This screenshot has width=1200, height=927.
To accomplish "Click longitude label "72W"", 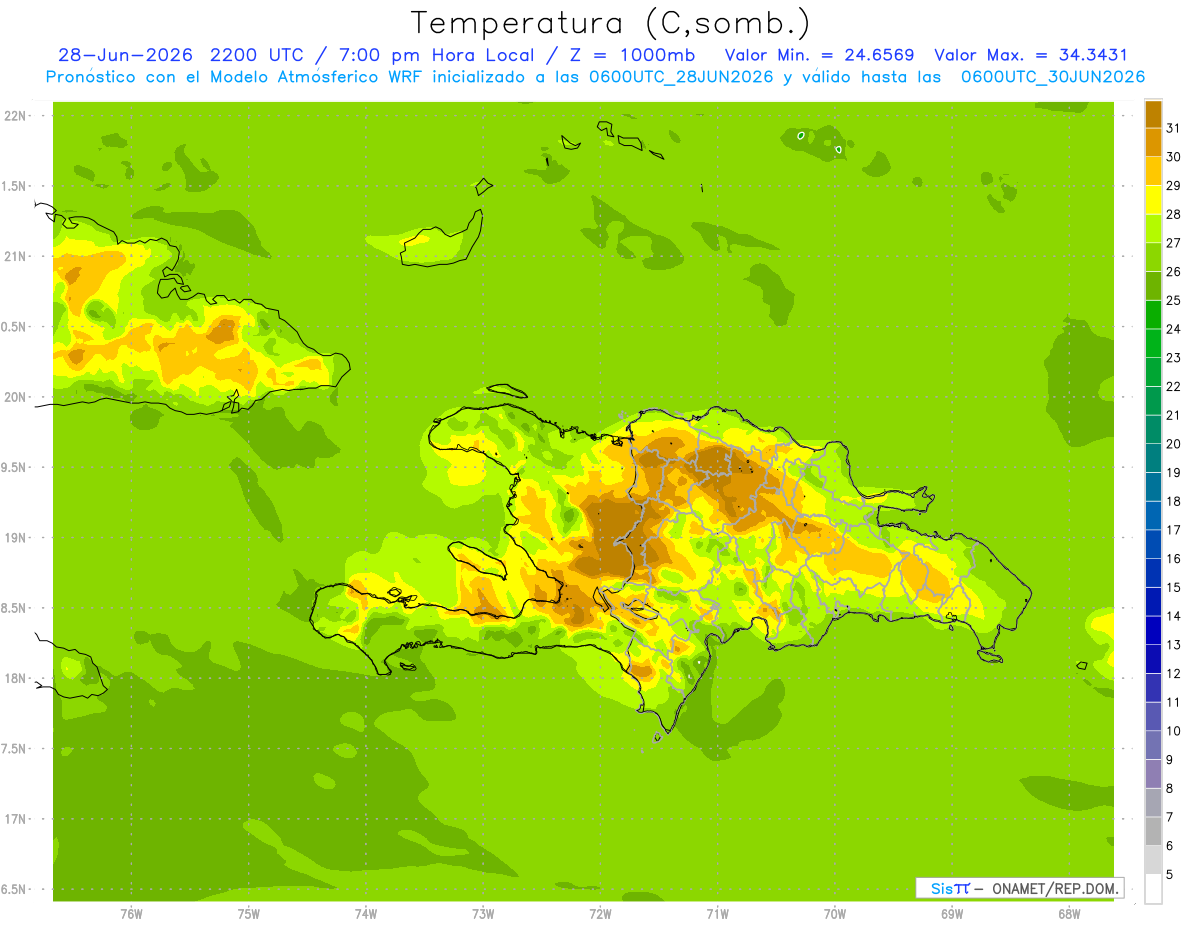I will 600,914.
